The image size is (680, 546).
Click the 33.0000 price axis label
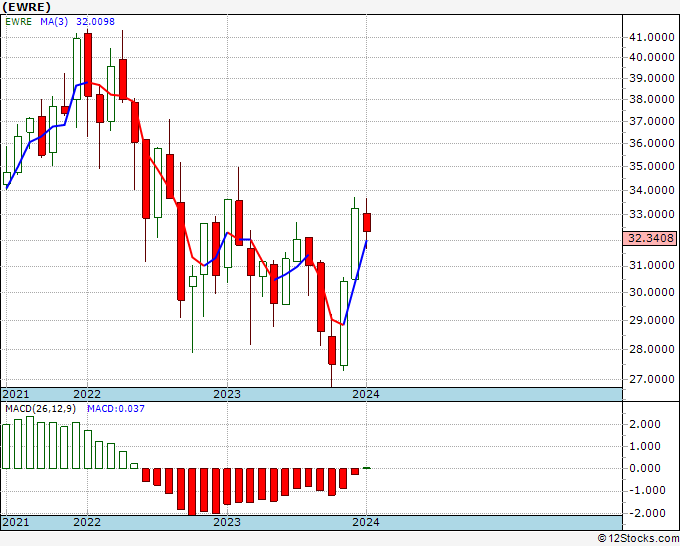tap(652, 214)
